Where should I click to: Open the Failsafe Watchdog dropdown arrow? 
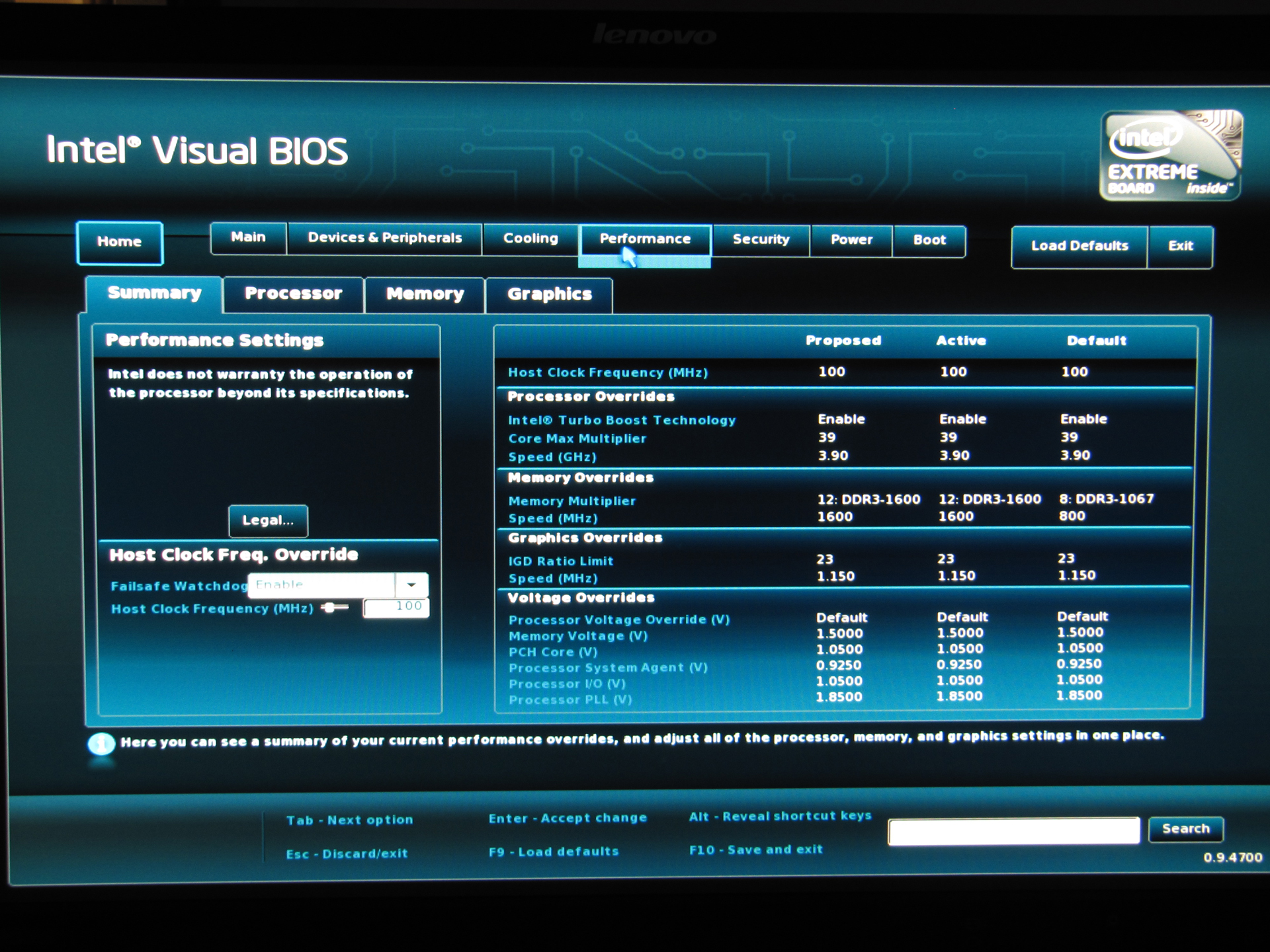coord(411,585)
